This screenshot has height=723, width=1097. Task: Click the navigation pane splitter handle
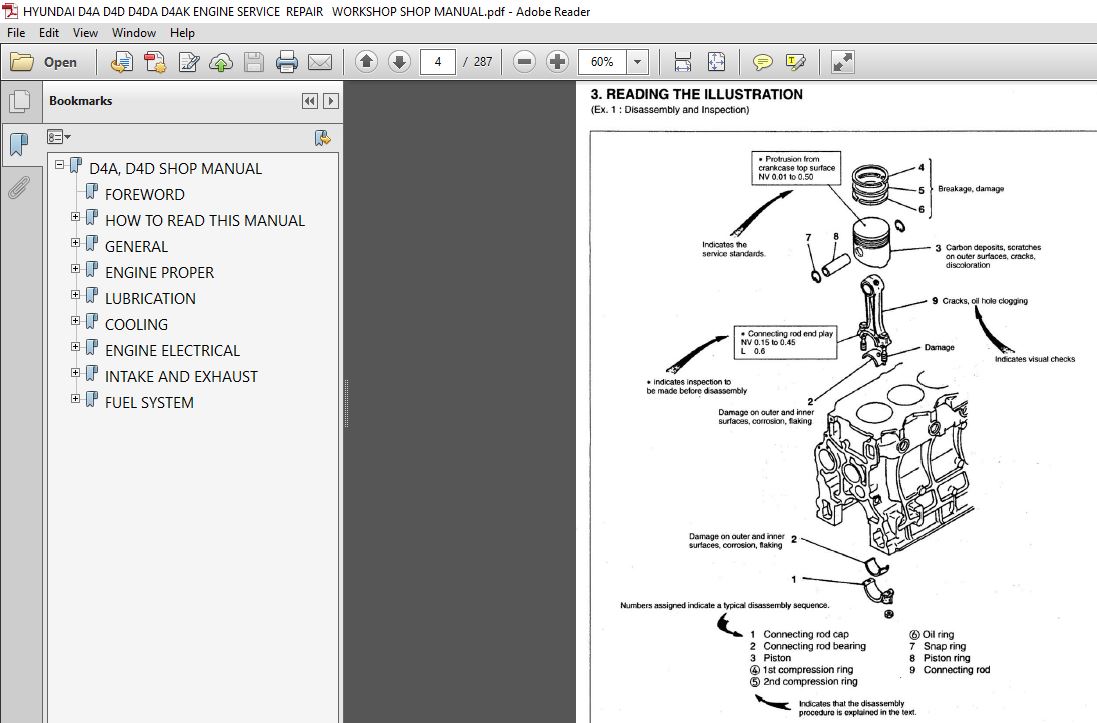pyautogui.click(x=346, y=403)
